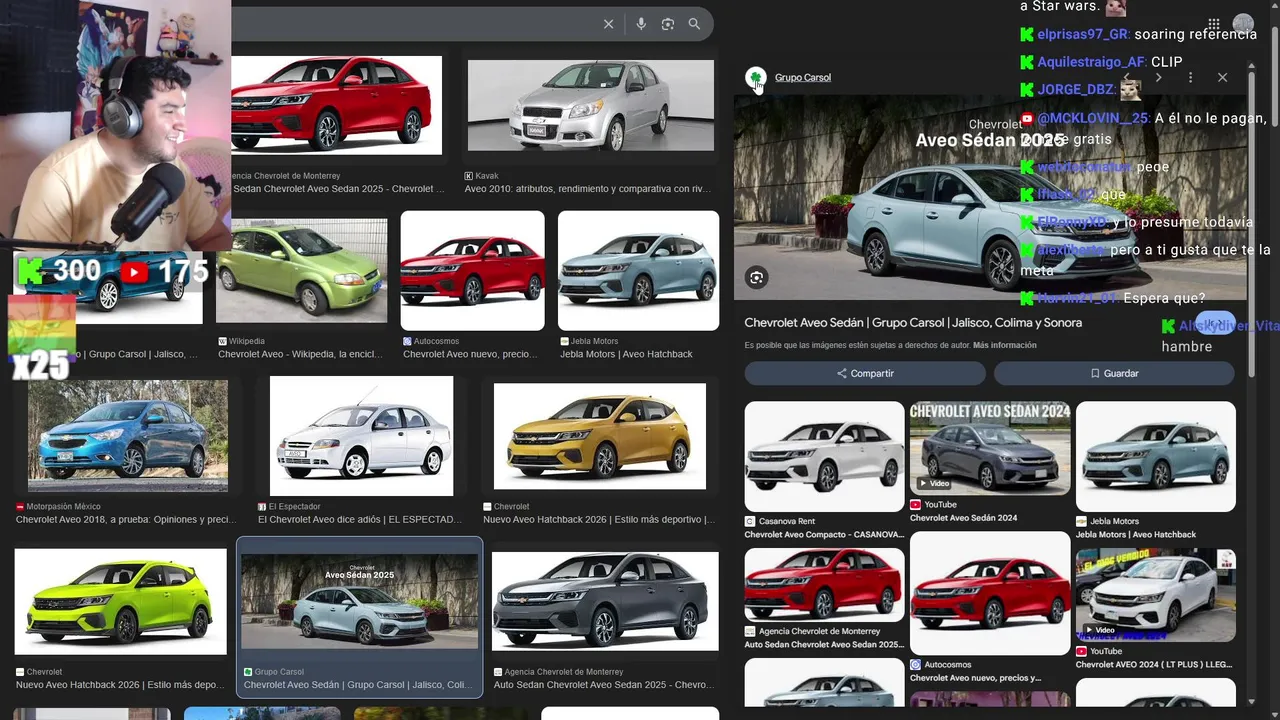Select the highlighted Grupo Carsol Aveo Sedan 2025 thumbnail

[360, 602]
